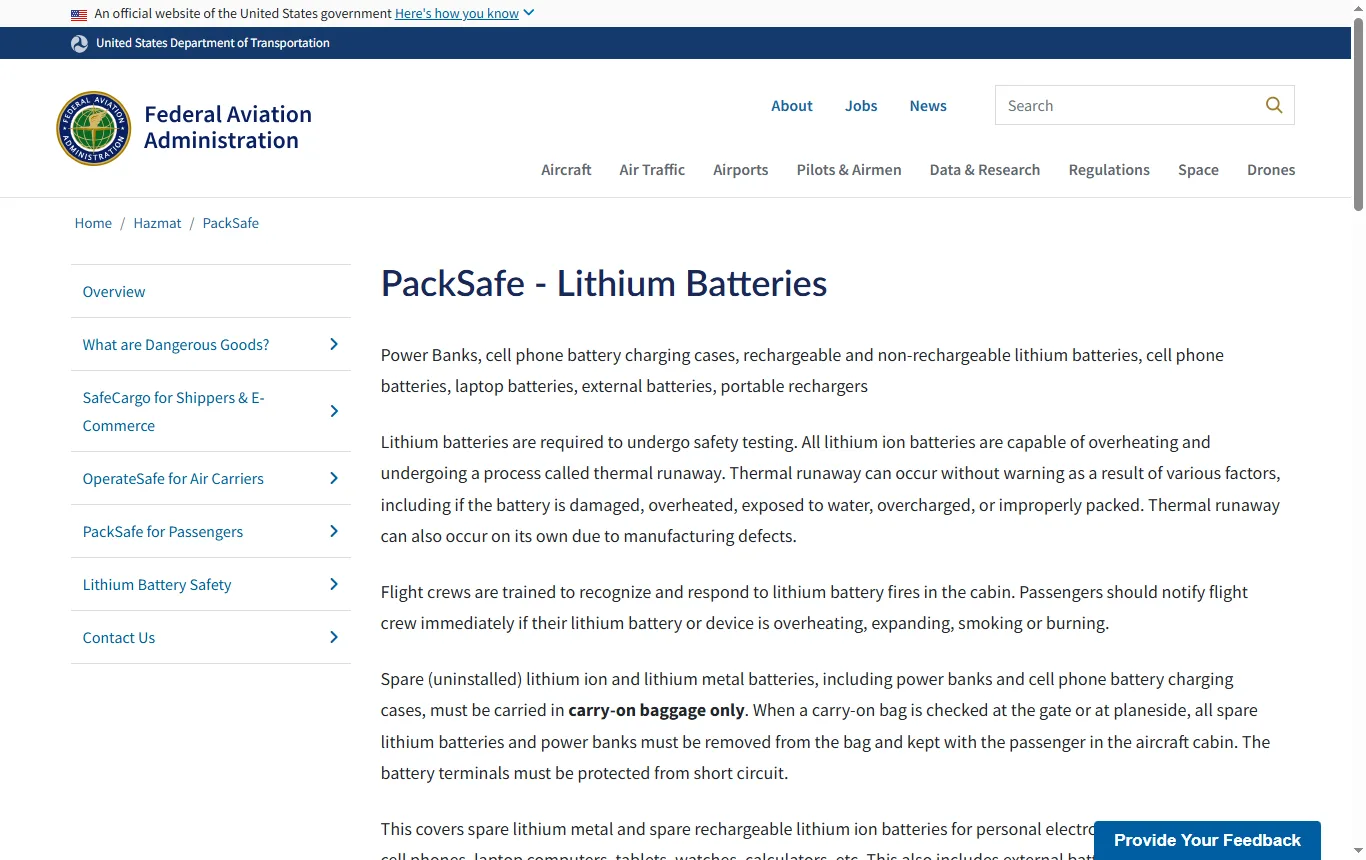Open the Pilots & Airmen menu
This screenshot has height=860, width=1366.
pos(849,170)
